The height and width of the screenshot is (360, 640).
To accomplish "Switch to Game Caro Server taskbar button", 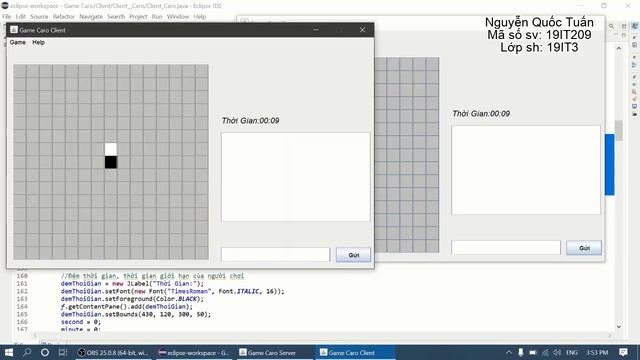I will (x=274, y=352).
